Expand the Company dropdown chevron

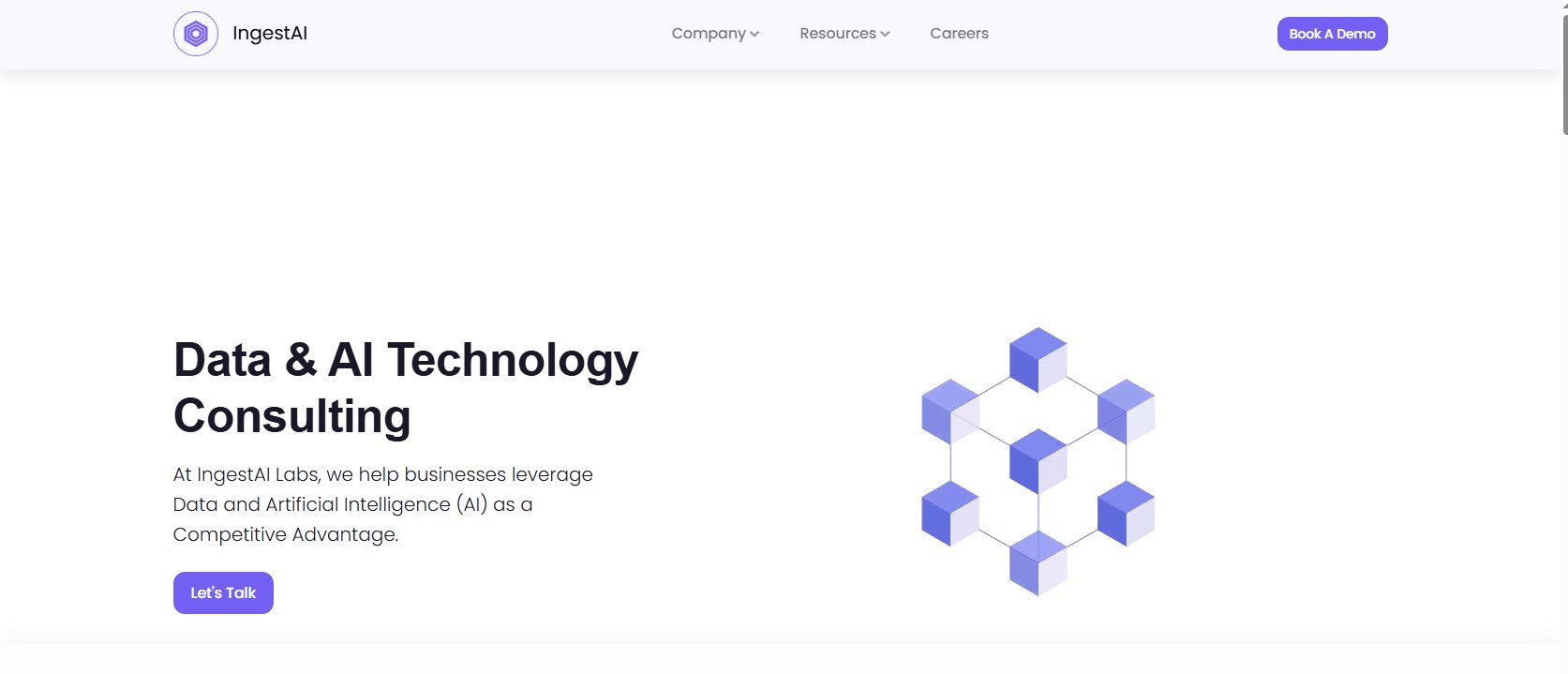point(754,35)
